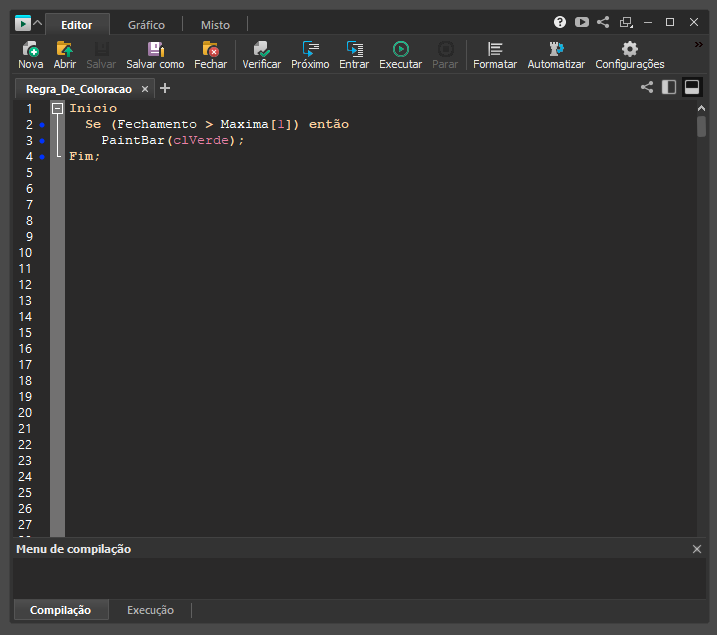Screen dimensions: 717x635
Task: Click line number 10 in the gutter
Action: tap(25, 253)
